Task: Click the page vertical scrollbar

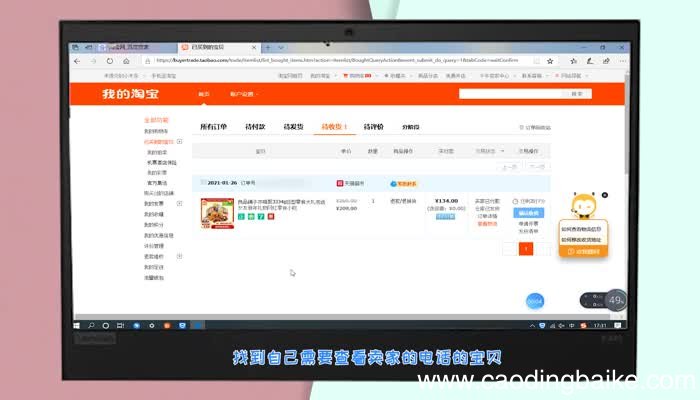Action: click(x=627, y=125)
